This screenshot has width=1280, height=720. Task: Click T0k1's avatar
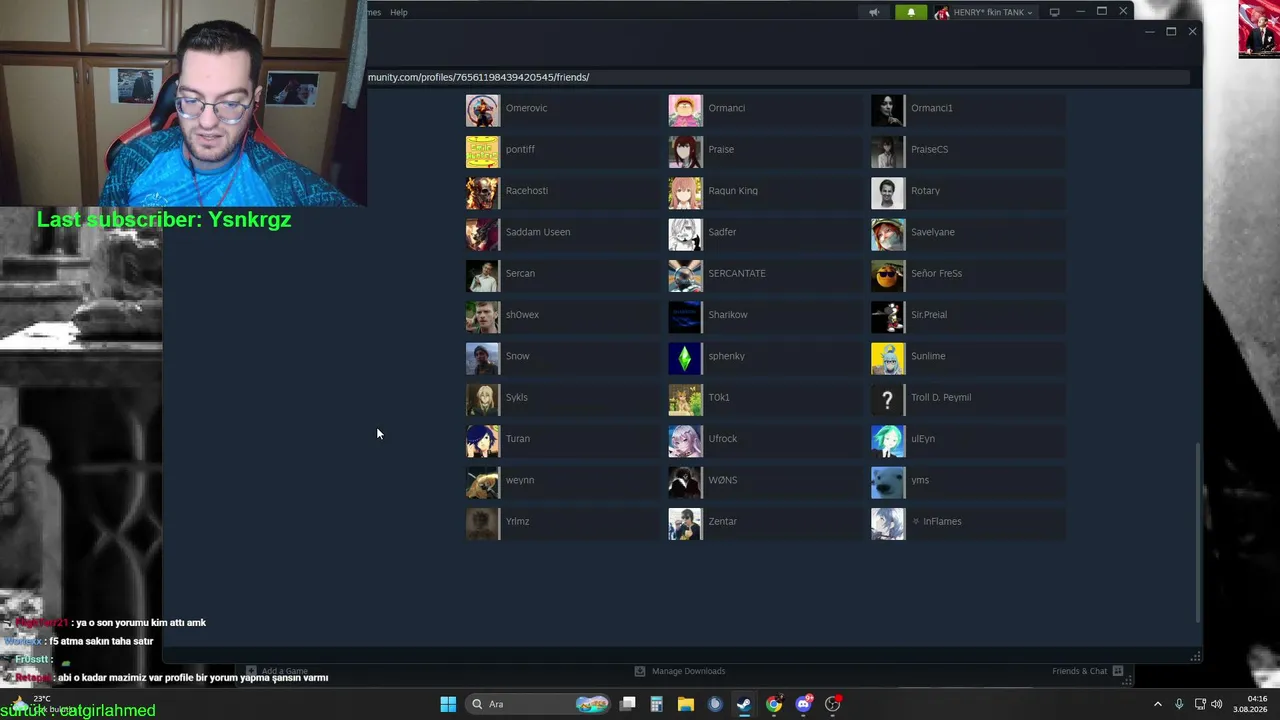(685, 399)
